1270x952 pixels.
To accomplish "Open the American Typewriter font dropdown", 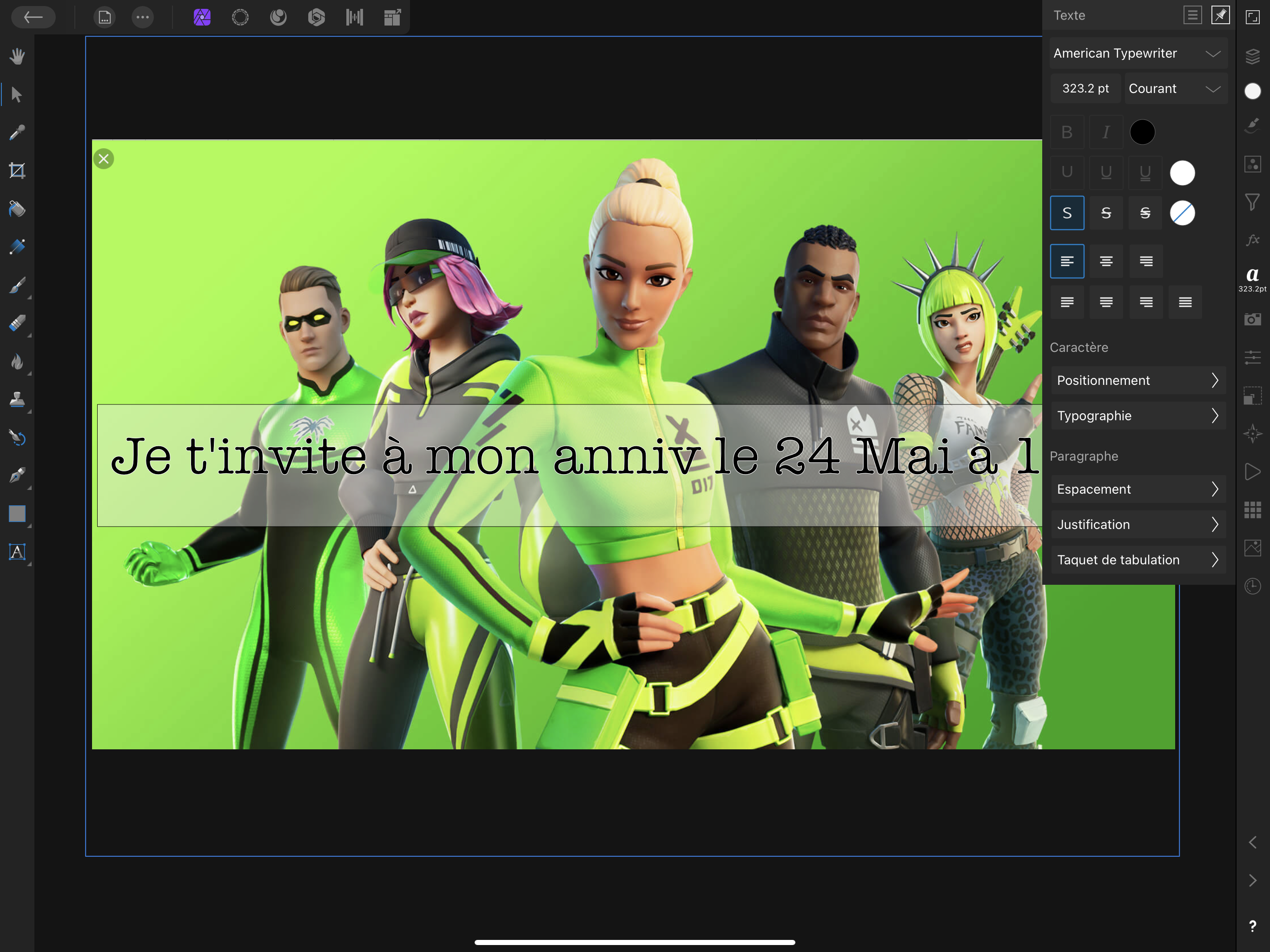I will point(1138,53).
